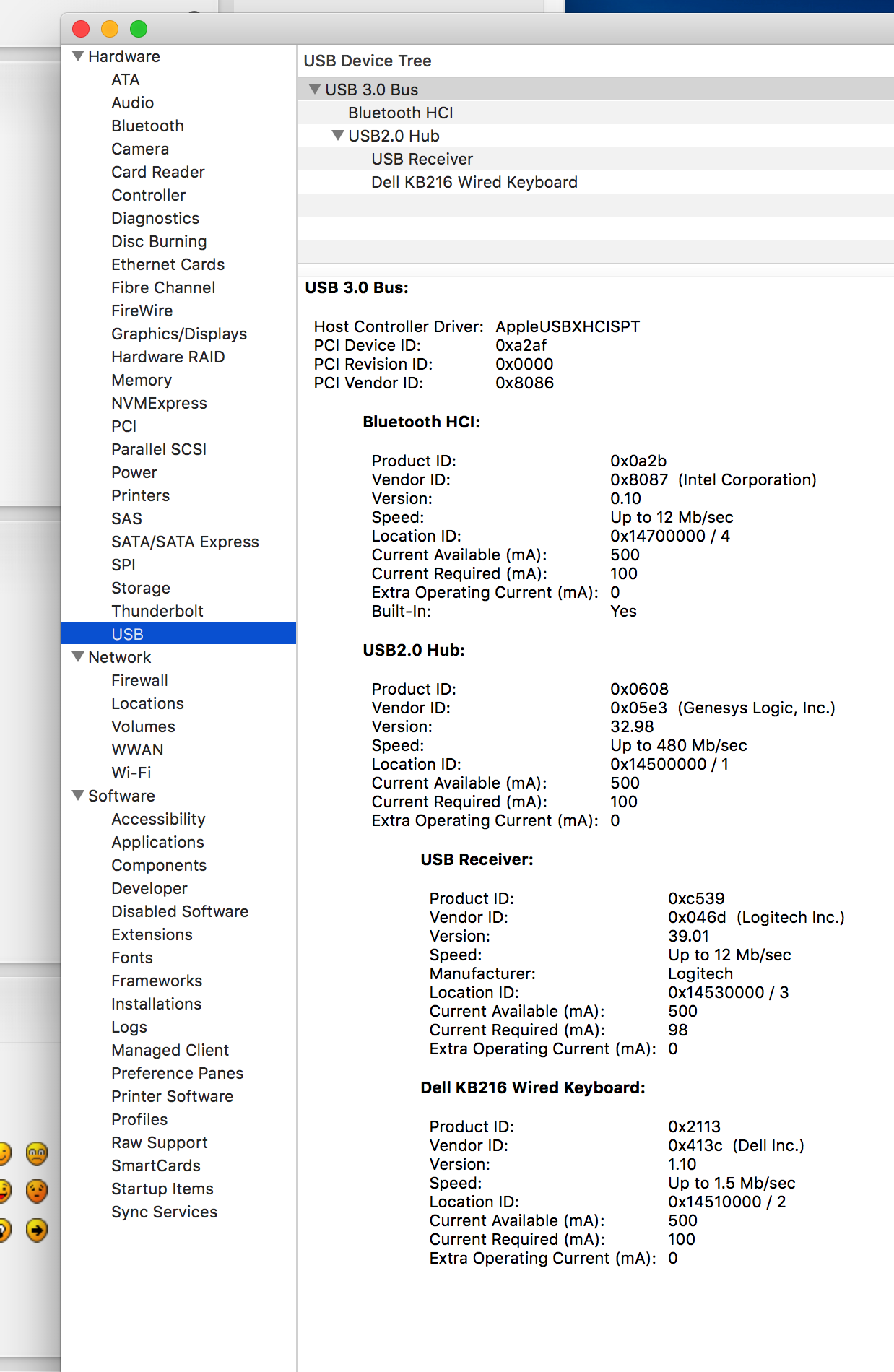
Task: Click the green zoom window button
Action: (x=139, y=29)
